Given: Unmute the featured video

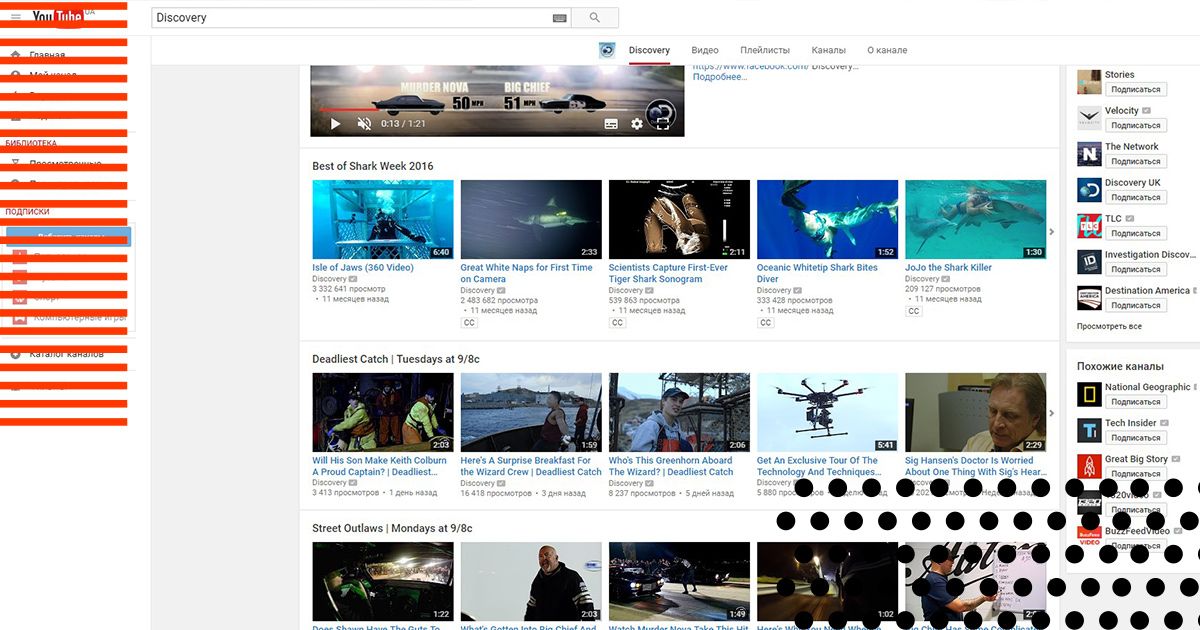Looking at the screenshot, I should pyautogui.click(x=364, y=124).
